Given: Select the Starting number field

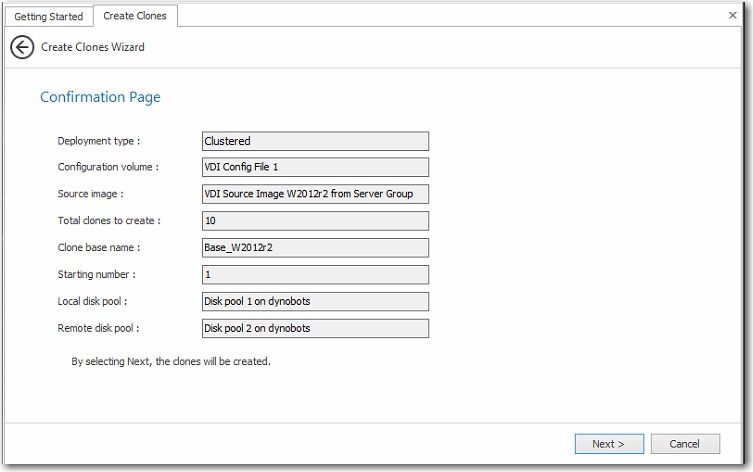Looking at the screenshot, I should click(x=315, y=274).
